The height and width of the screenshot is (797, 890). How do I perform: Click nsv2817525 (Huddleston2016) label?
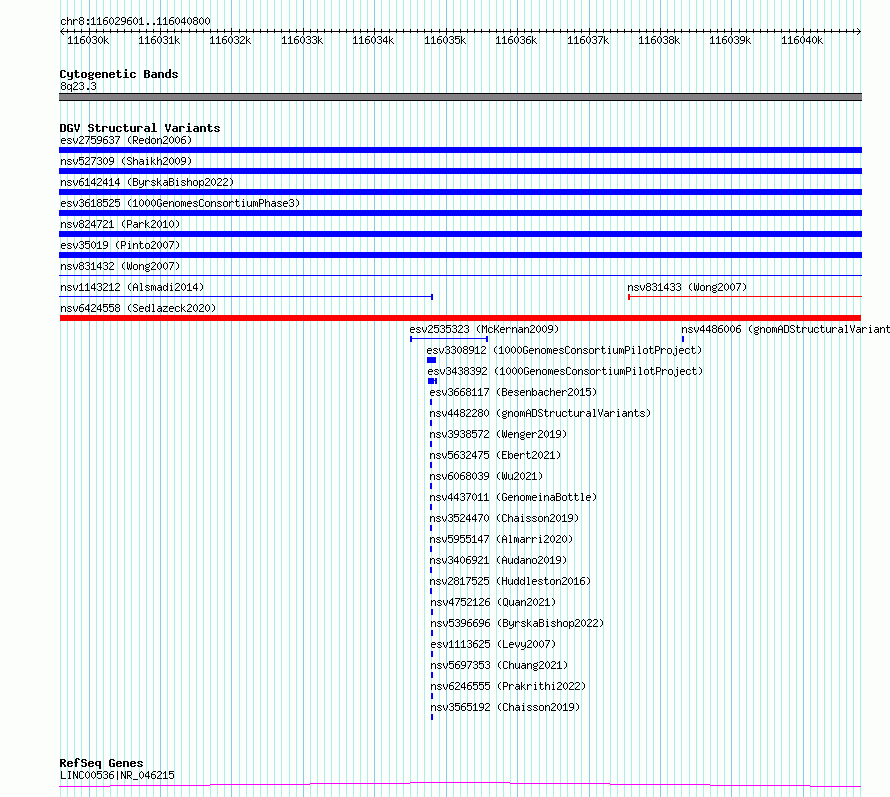(x=510, y=581)
